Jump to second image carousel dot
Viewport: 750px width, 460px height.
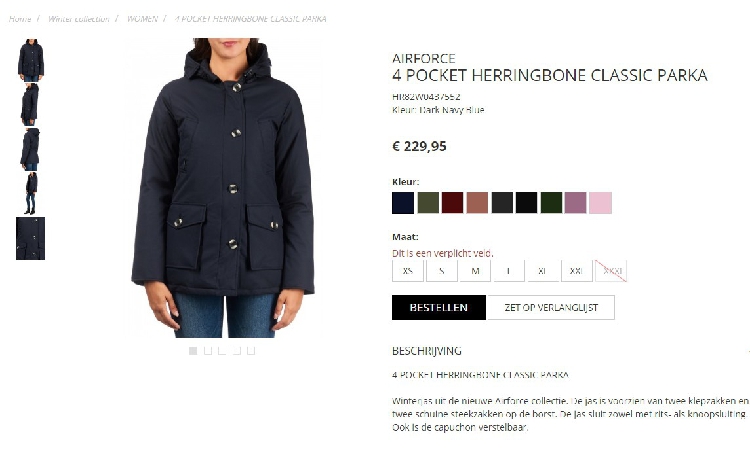pos(208,351)
